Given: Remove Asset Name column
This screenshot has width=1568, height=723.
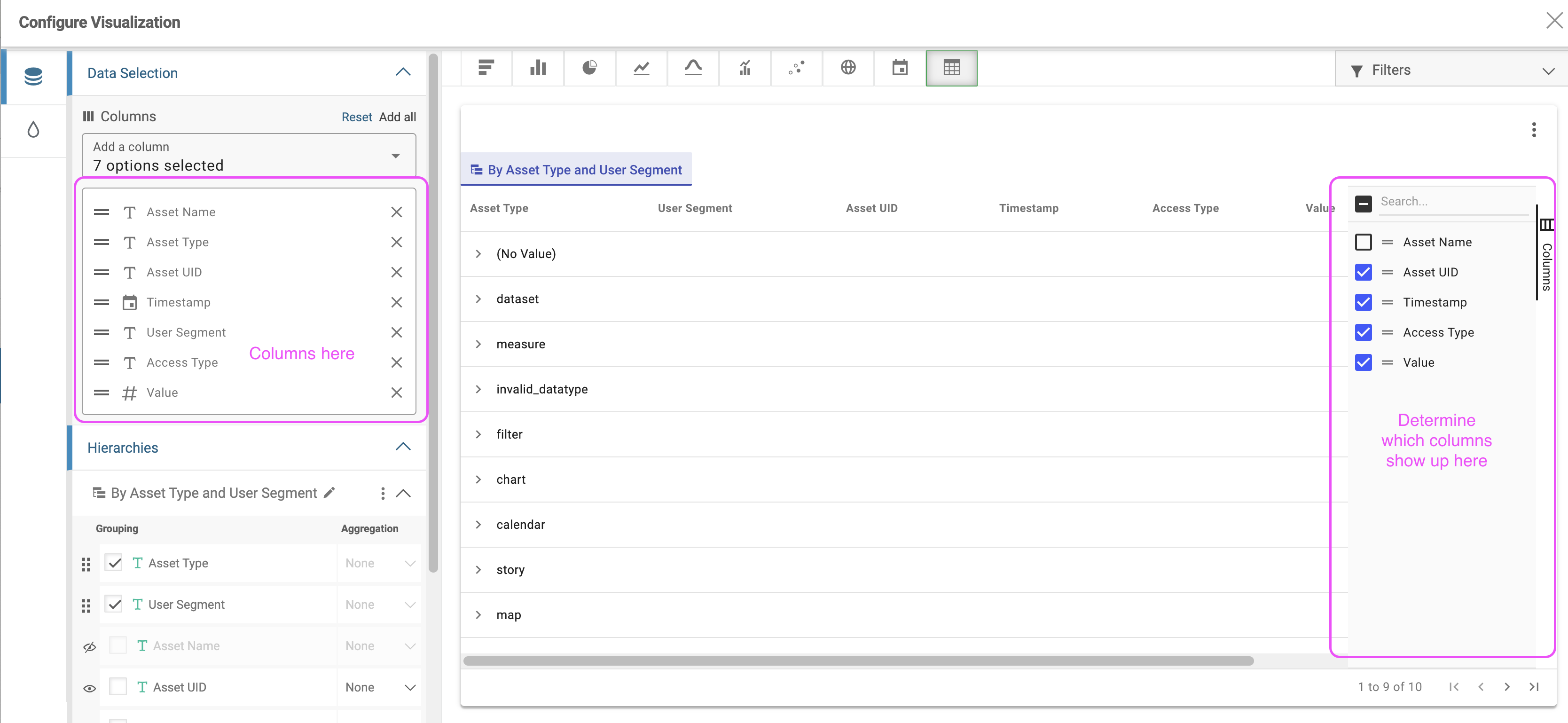Looking at the screenshot, I should coord(397,212).
